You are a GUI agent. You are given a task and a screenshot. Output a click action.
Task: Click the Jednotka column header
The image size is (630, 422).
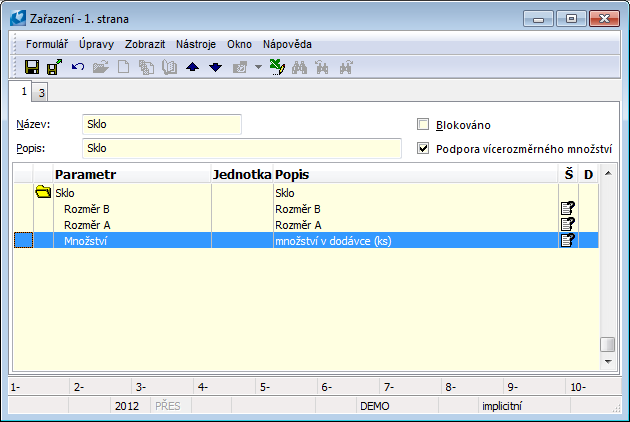242,174
